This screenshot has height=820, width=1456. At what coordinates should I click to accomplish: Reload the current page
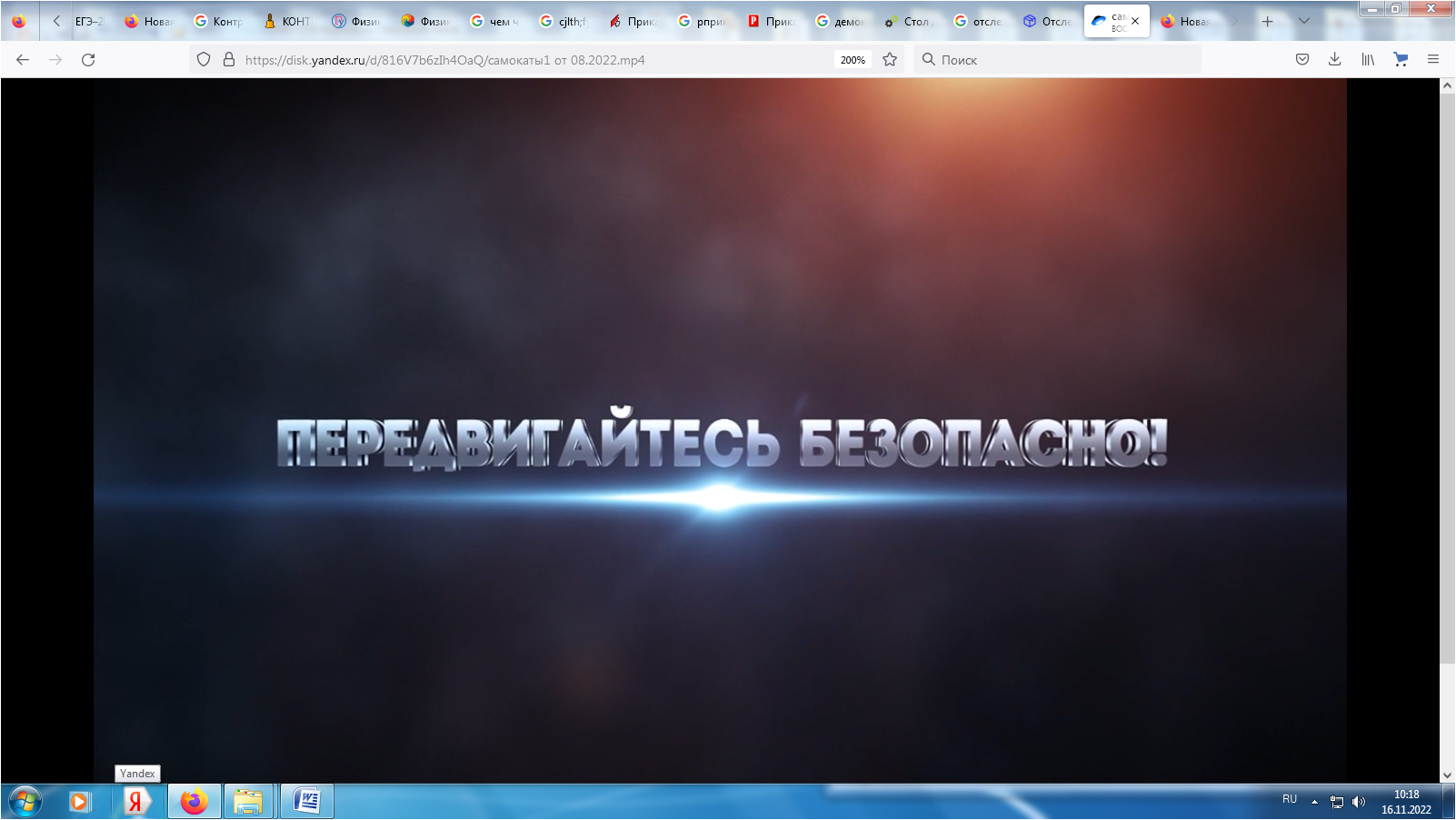(x=88, y=60)
